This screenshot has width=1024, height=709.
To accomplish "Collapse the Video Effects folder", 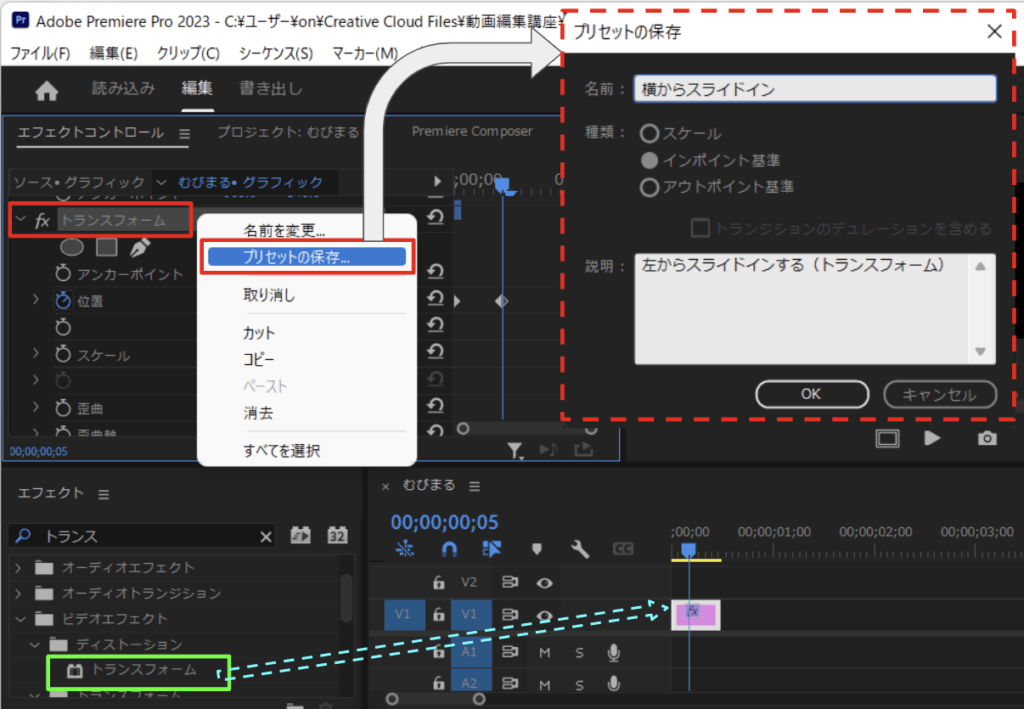I will point(17,619).
